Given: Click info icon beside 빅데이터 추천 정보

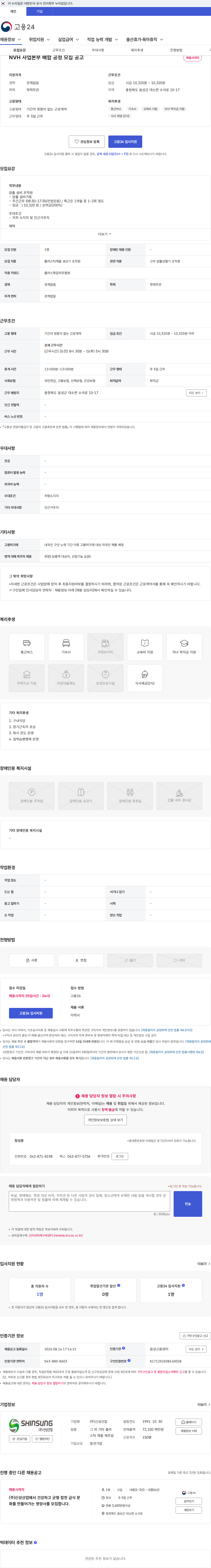Looking at the screenshot, I should pyautogui.click(x=35, y=1543).
